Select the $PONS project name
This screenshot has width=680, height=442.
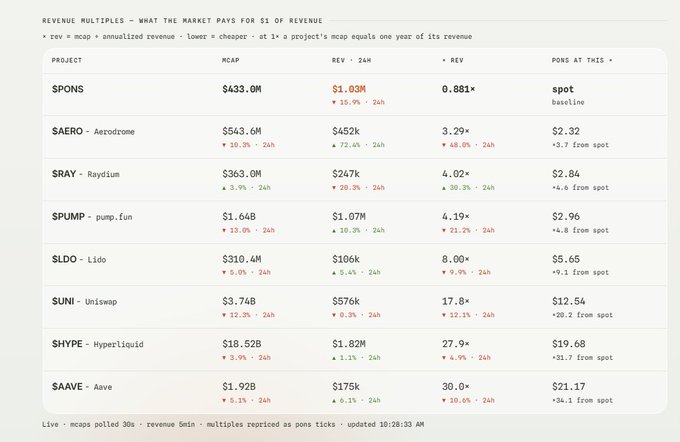point(68,89)
